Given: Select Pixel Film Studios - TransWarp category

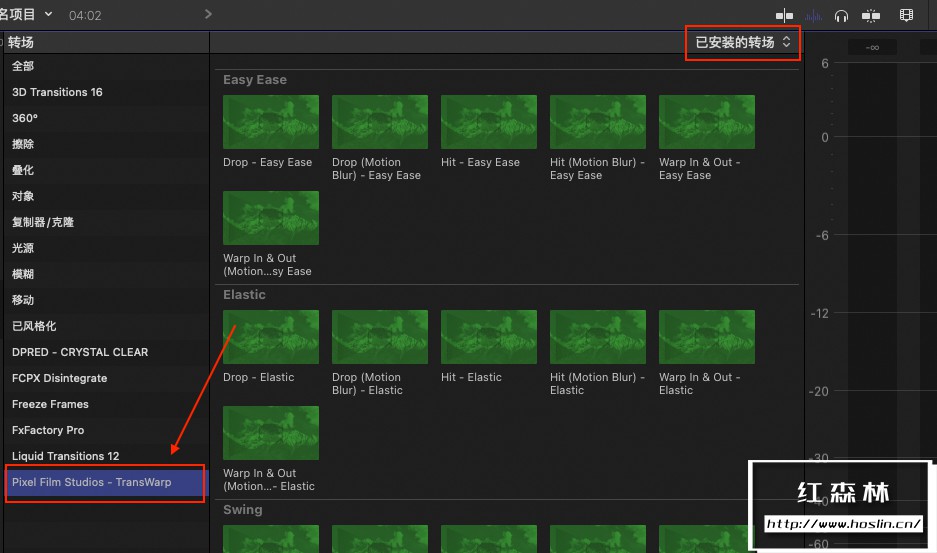Looking at the screenshot, I should click(x=105, y=482).
